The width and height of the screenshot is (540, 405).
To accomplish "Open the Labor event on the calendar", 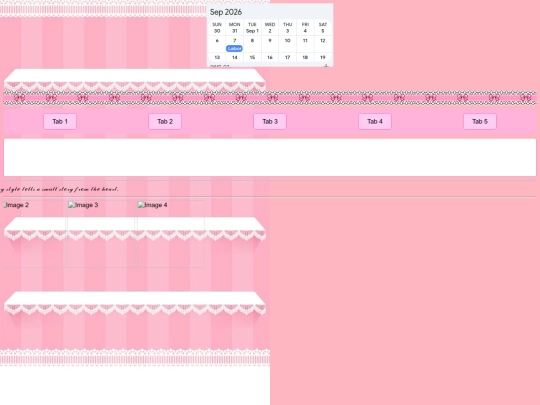I will tap(235, 49).
